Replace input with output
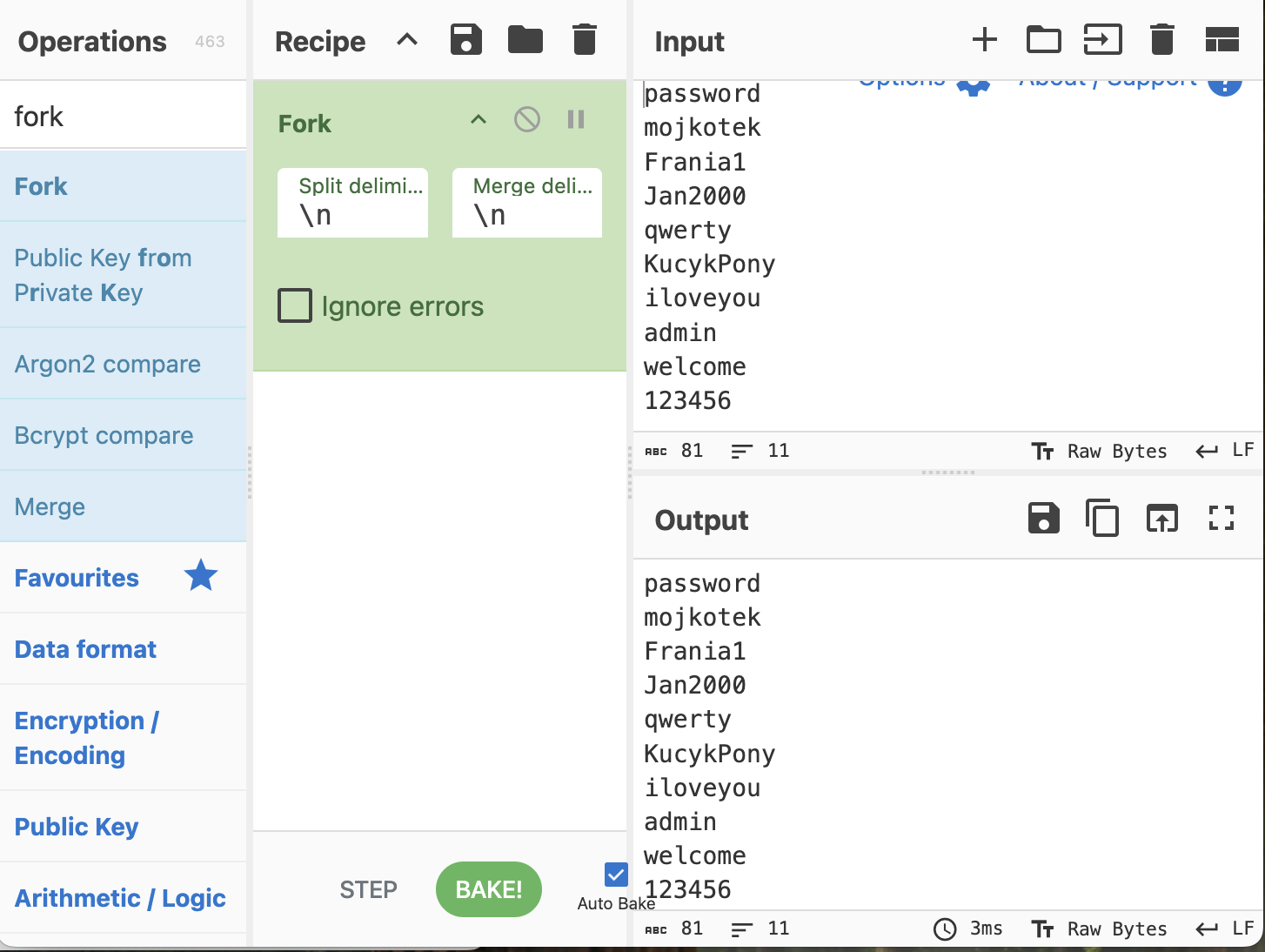 (1161, 519)
